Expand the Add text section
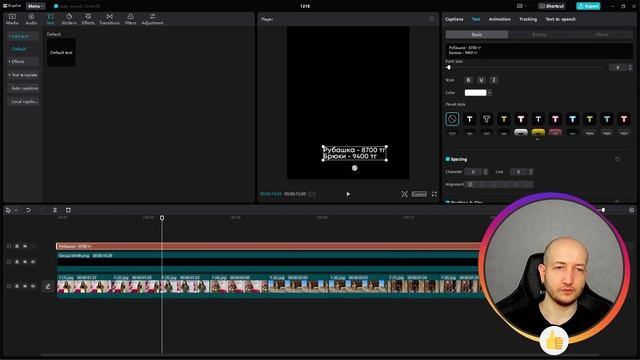640x360 pixels. pyautogui.click(x=23, y=36)
